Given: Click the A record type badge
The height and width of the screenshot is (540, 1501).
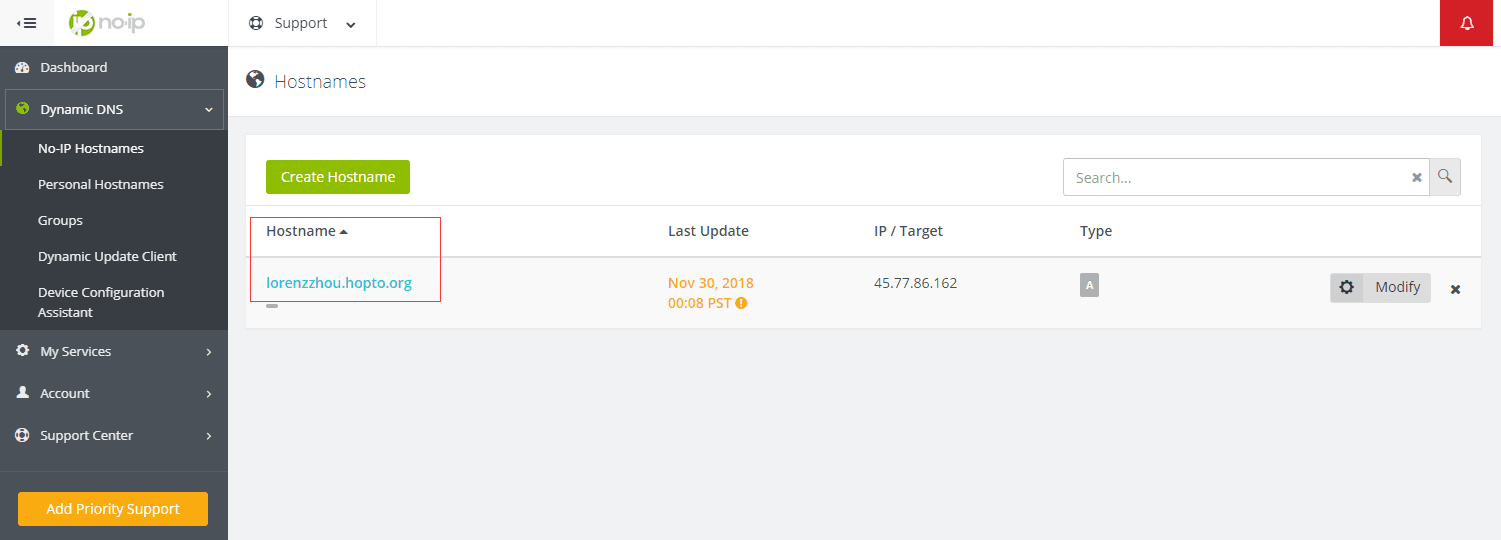Looking at the screenshot, I should coord(1089,285).
